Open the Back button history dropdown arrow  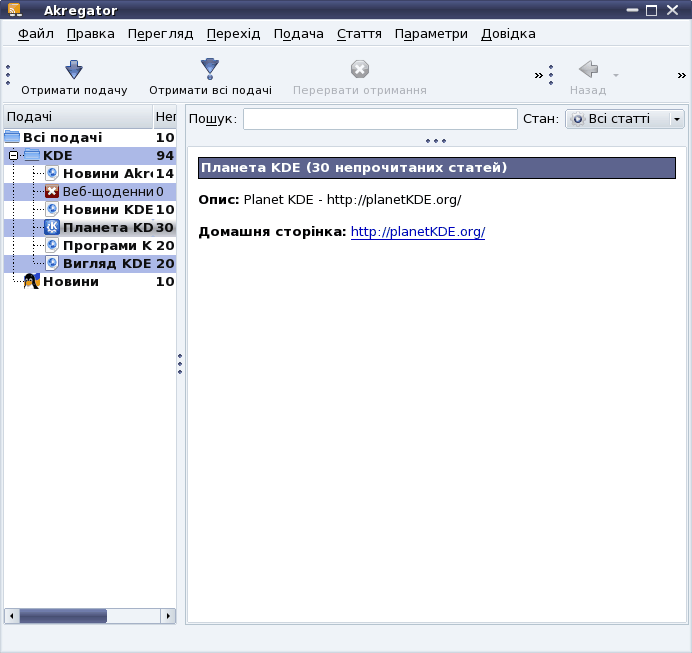pyautogui.click(x=616, y=75)
